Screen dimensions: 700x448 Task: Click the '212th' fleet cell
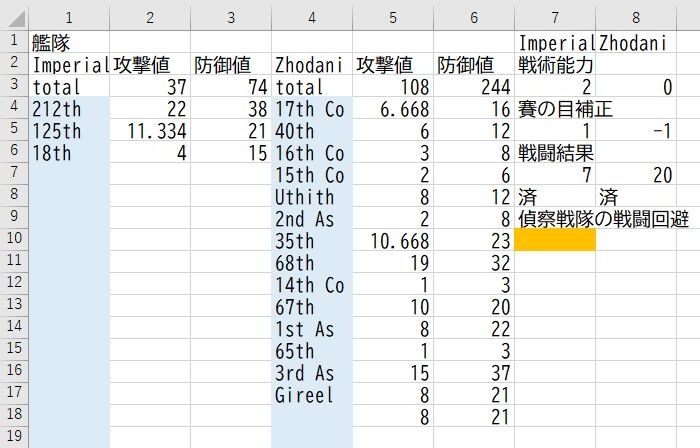69,108
